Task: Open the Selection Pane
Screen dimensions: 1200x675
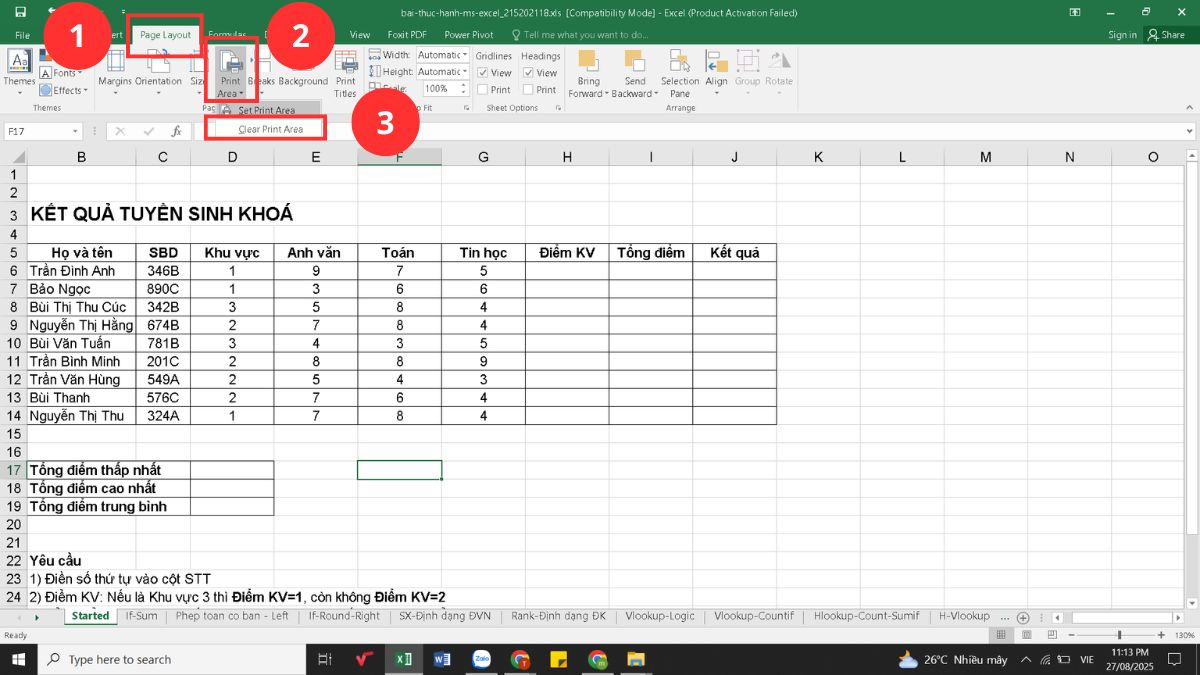Action: 680,72
